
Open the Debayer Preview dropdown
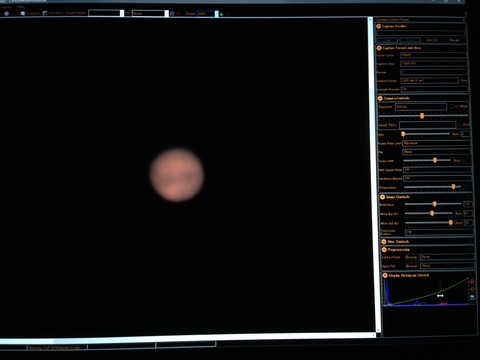coord(435,89)
